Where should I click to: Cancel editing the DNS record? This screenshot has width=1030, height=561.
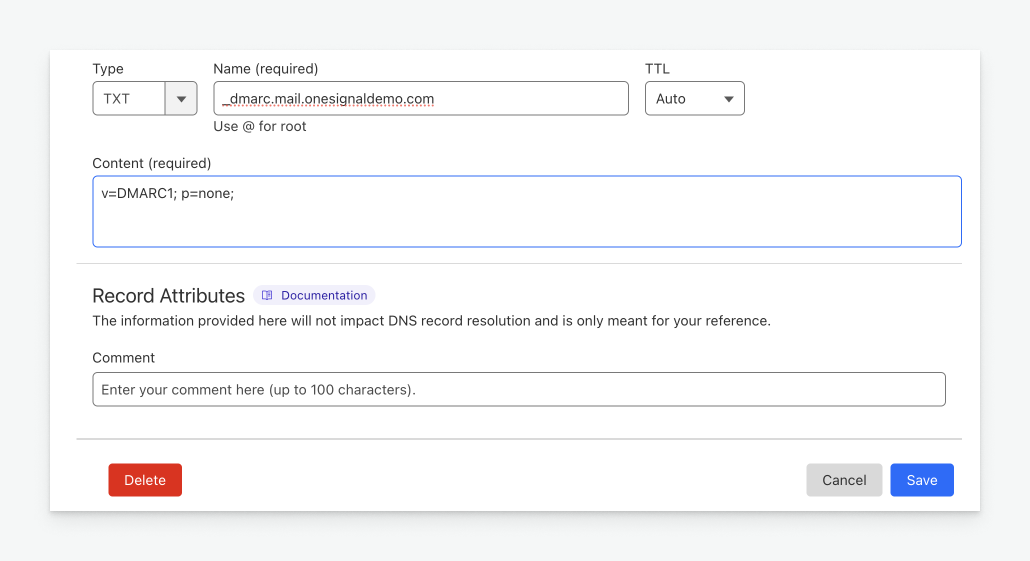(x=844, y=480)
